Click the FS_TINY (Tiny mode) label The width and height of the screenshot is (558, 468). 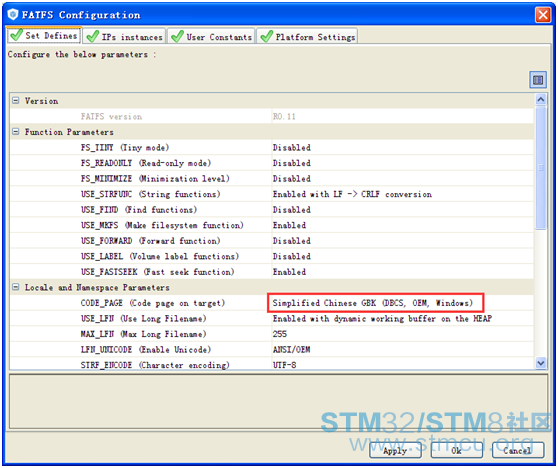125,147
